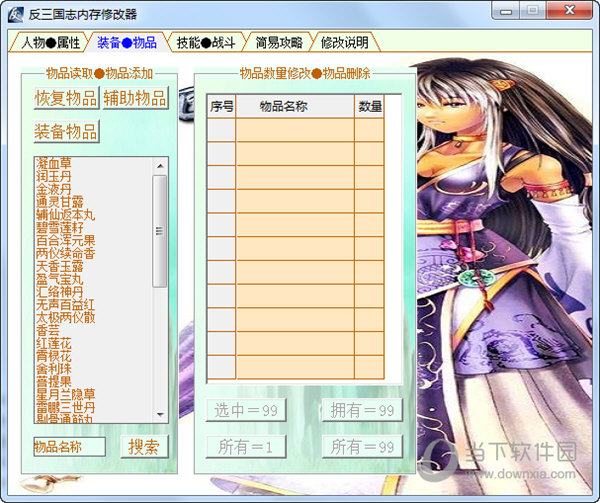600x503 pixels.
Task: Click the 数量 column header
Action: pos(369,106)
